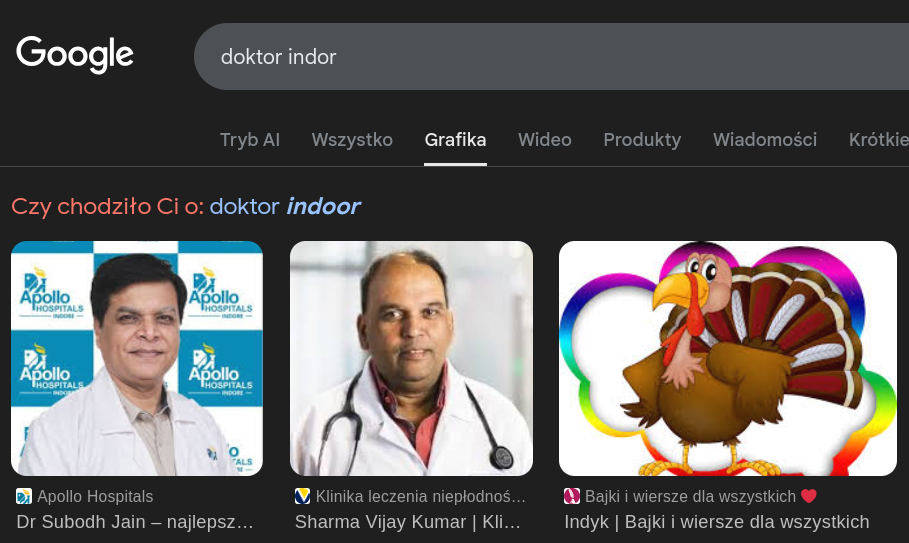Click the Dr Subodh Jain result title
This screenshot has height=543, width=909.
point(135,522)
